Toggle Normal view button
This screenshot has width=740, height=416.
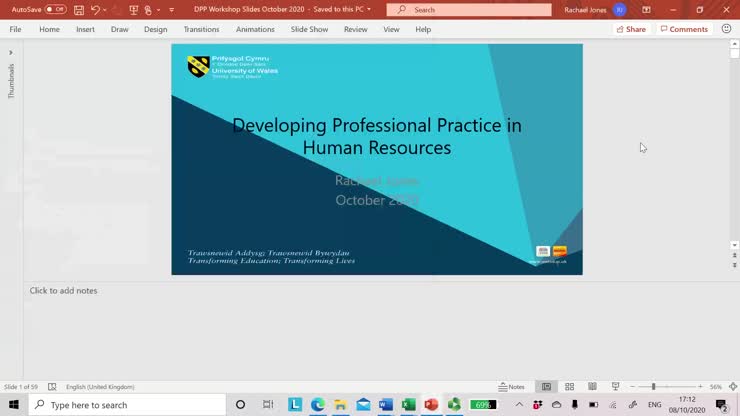coord(546,387)
